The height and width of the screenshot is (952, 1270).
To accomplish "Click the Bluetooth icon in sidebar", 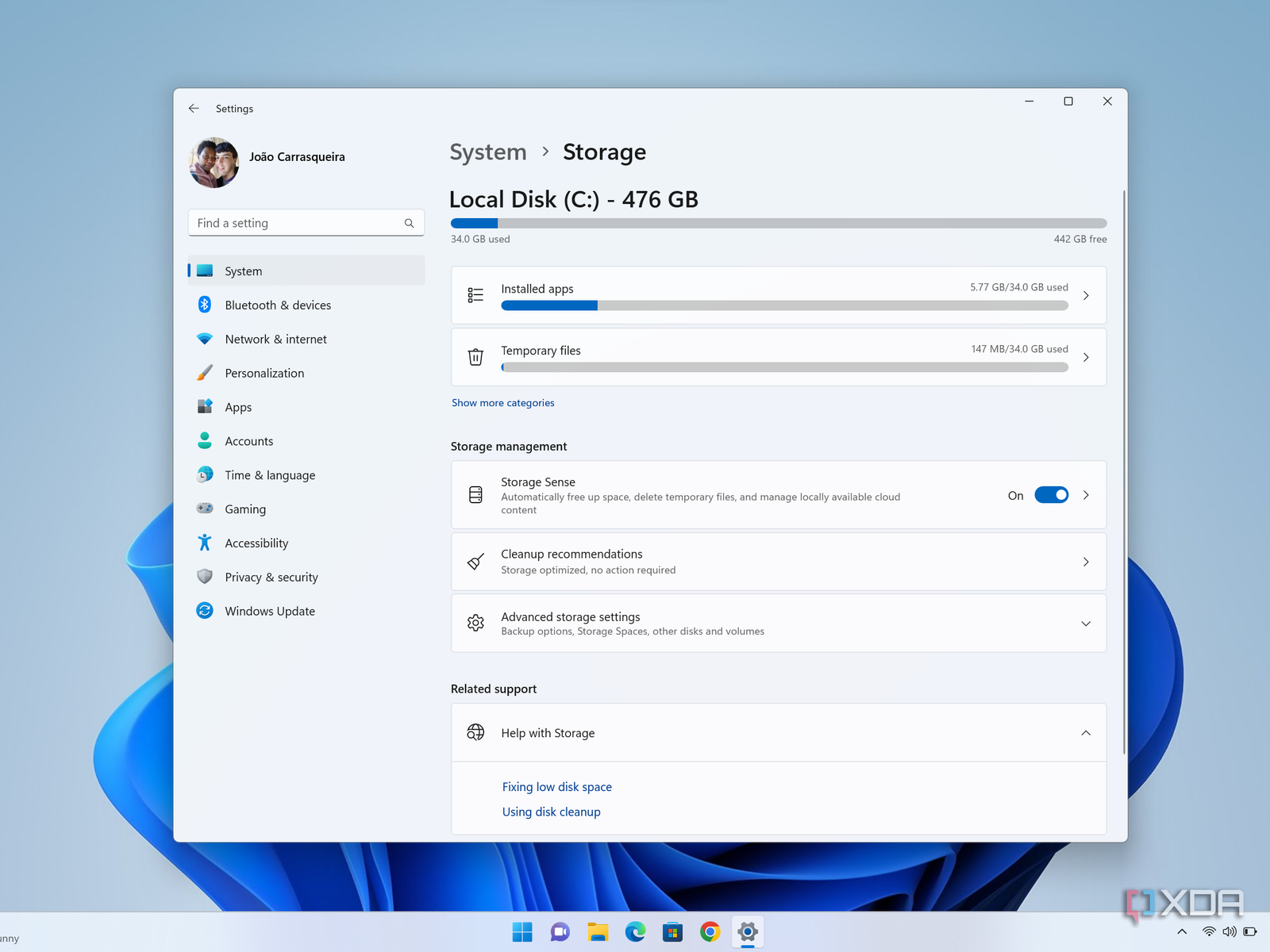I will (205, 305).
